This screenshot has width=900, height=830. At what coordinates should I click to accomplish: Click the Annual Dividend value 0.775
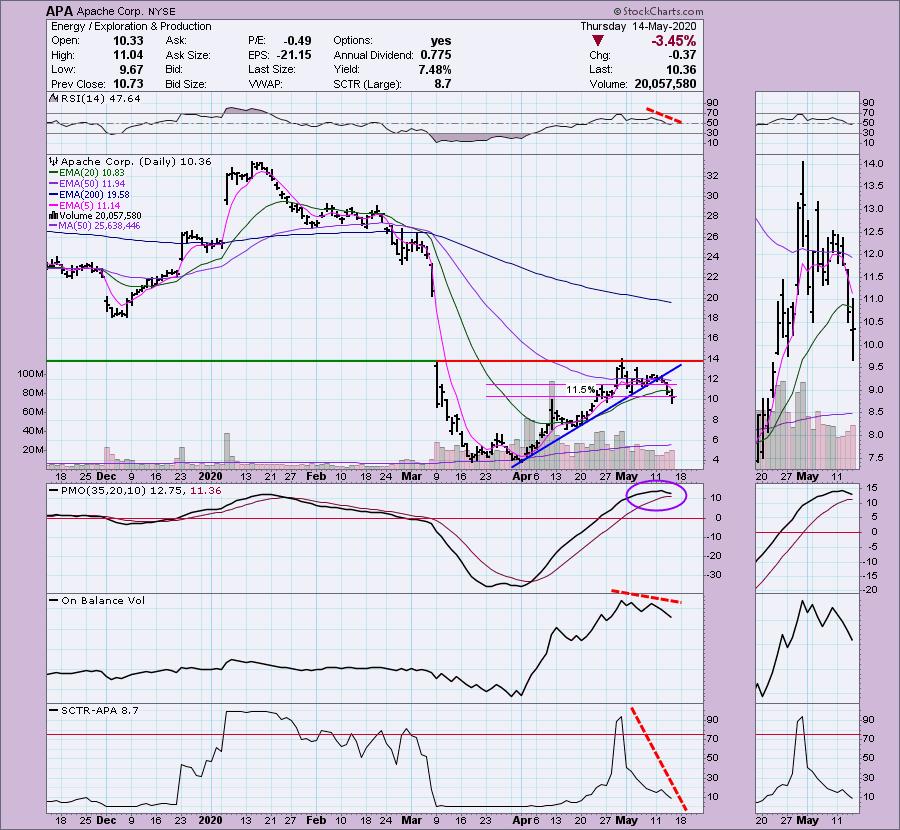pos(436,55)
